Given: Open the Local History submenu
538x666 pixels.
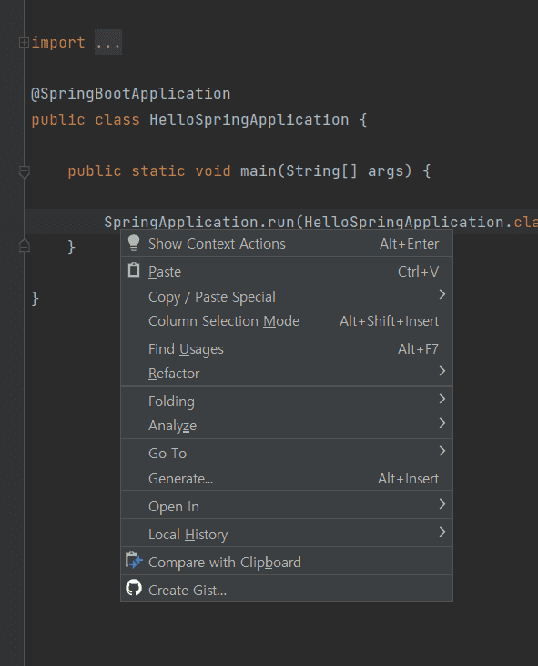Looking at the screenshot, I should [287, 533].
